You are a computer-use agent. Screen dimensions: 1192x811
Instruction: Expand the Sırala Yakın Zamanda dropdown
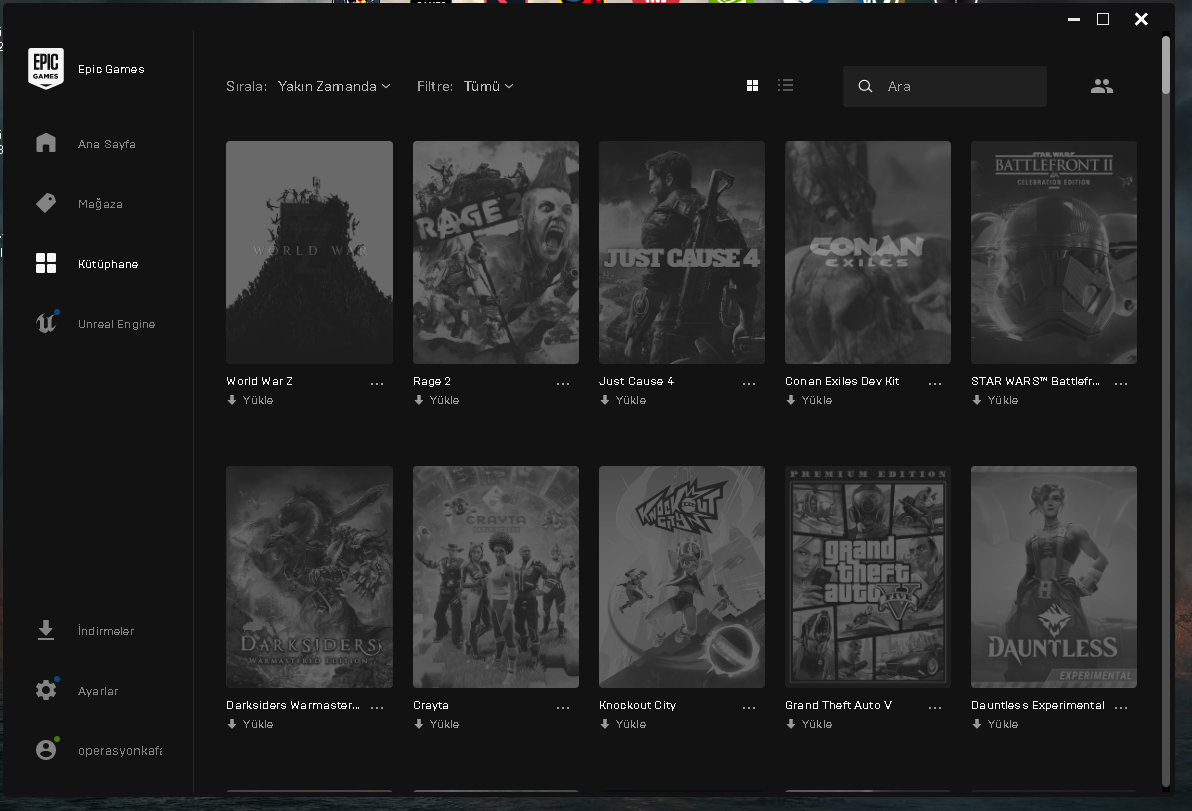click(x=334, y=86)
